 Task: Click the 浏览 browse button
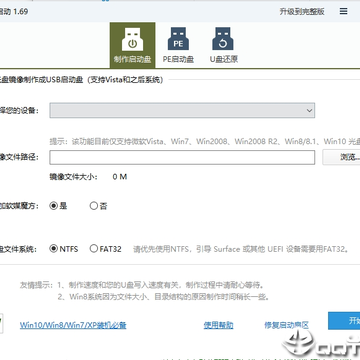click(x=342, y=157)
